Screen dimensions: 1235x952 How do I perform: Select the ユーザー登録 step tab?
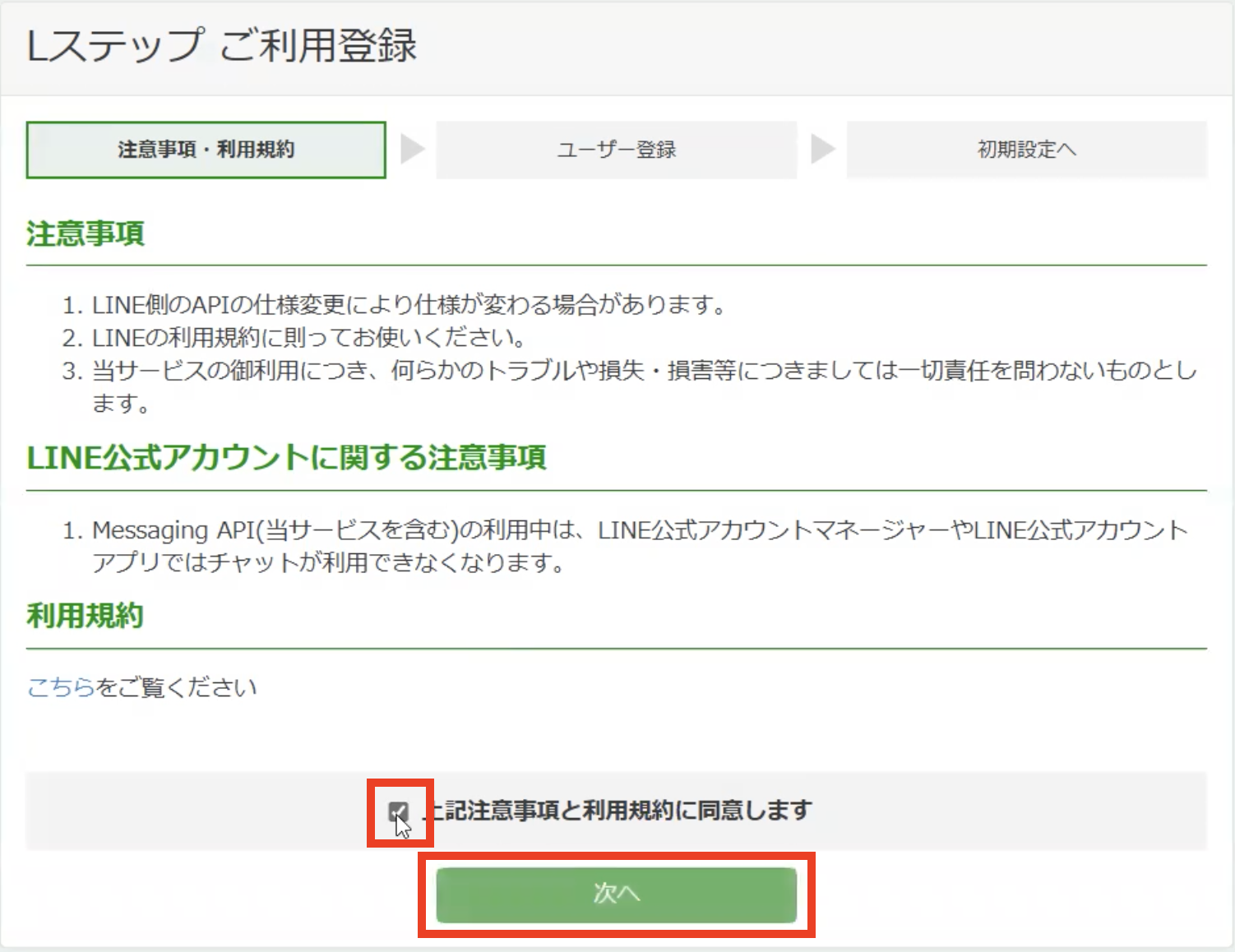tap(616, 150)
